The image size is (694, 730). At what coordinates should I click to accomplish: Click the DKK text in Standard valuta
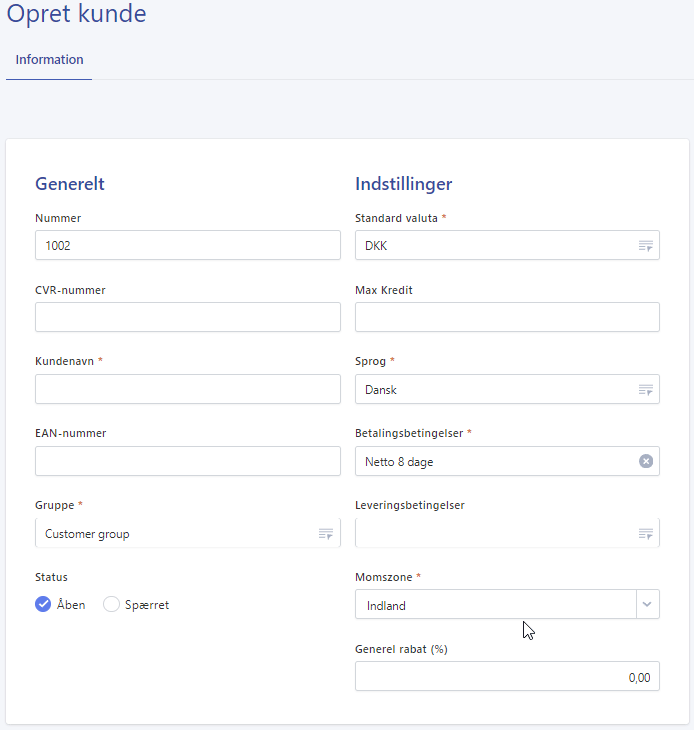coord(376,246)
